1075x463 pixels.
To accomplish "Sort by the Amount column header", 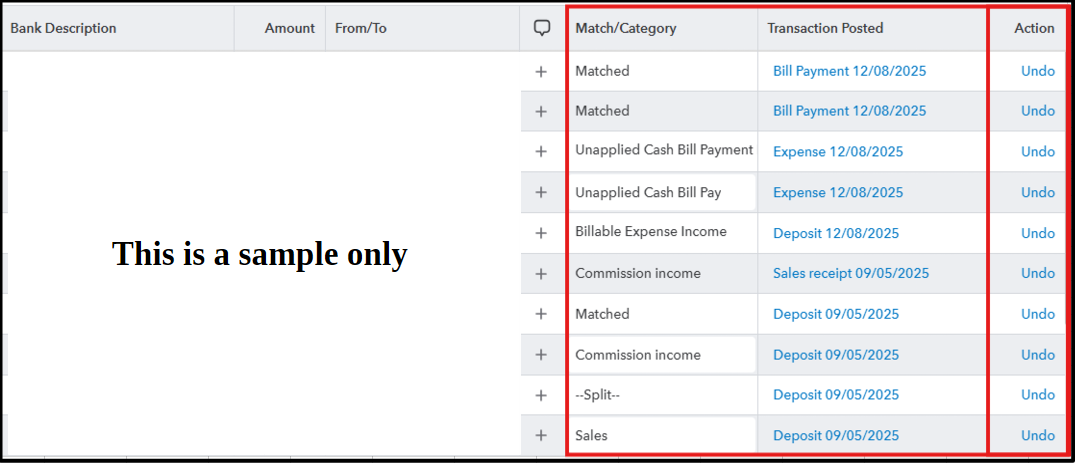I will point(290,28).
